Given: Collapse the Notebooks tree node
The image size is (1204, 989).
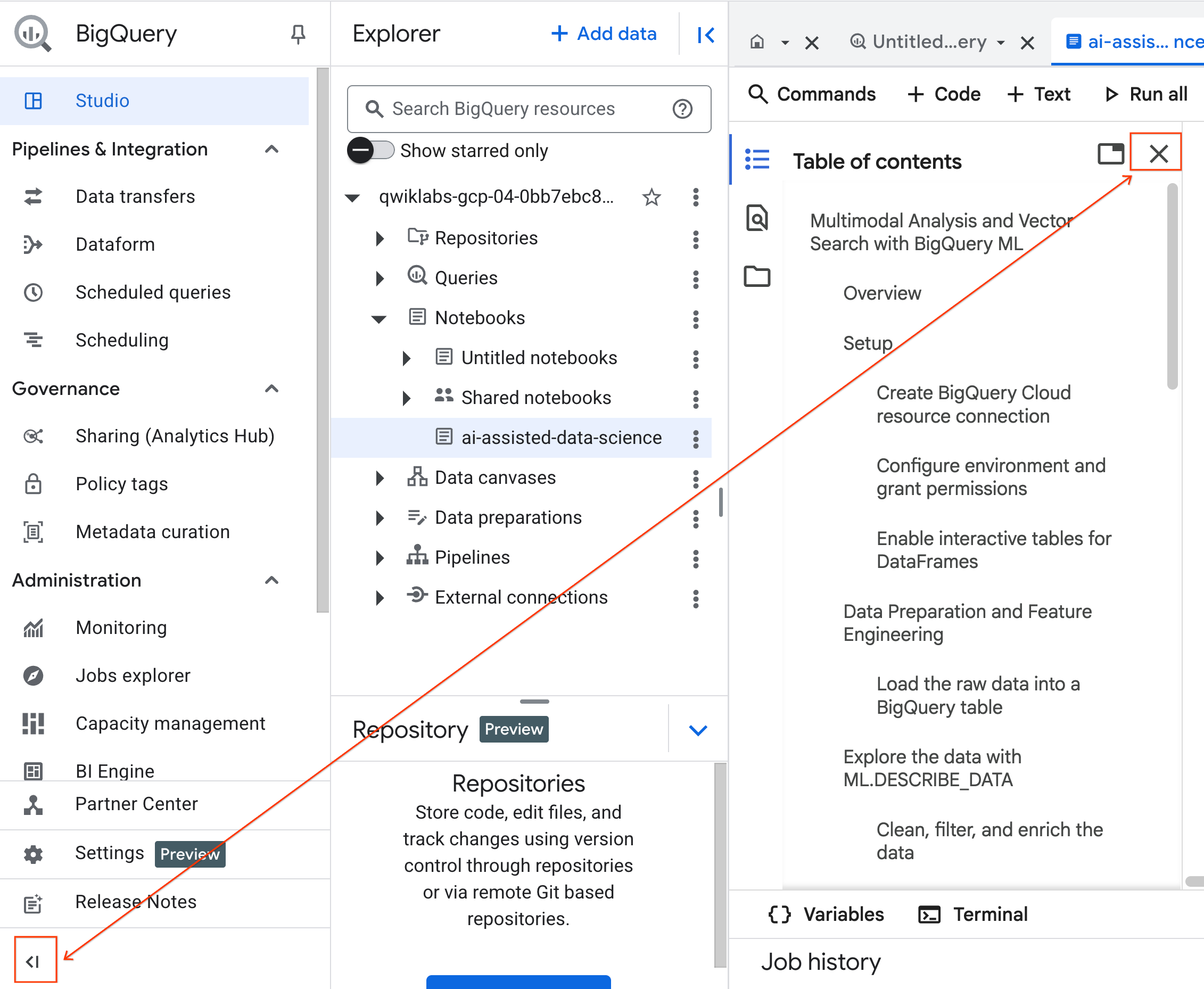Looking at the screenshot, I should point(380,318).
